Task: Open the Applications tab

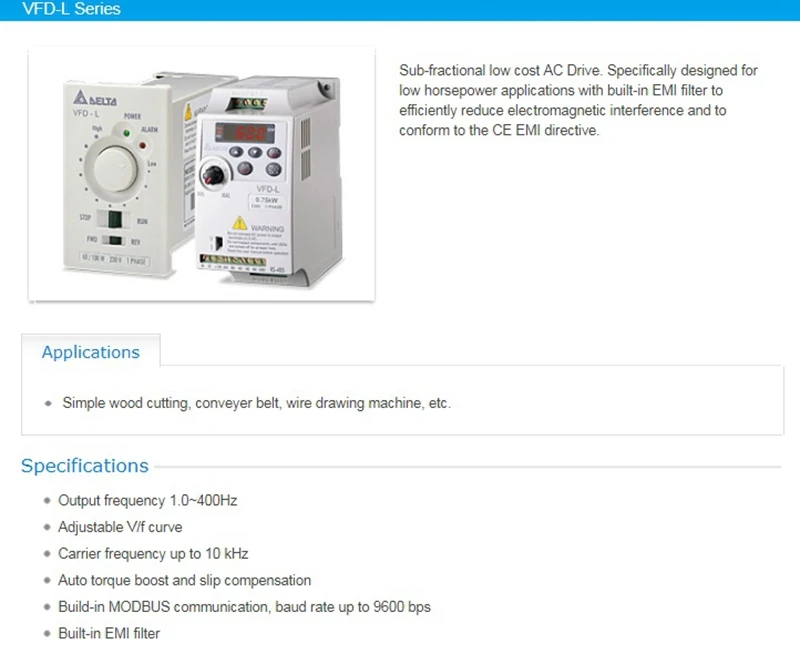Action: (91, 352)
